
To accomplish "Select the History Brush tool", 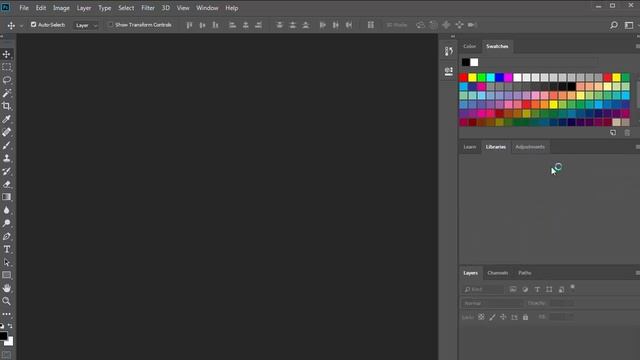I will coord(7,171).
